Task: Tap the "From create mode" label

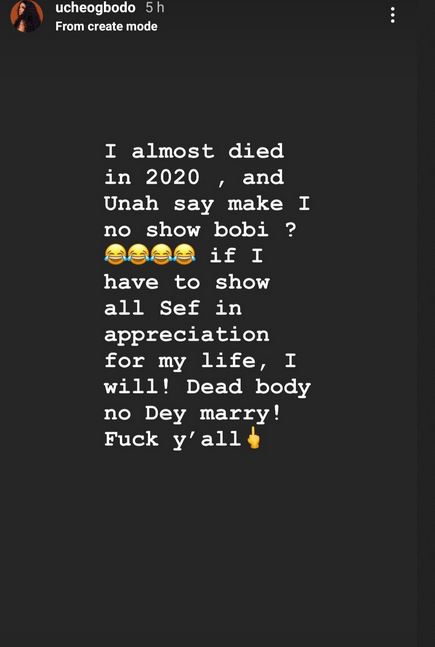Action: click(x=106, y=26)
